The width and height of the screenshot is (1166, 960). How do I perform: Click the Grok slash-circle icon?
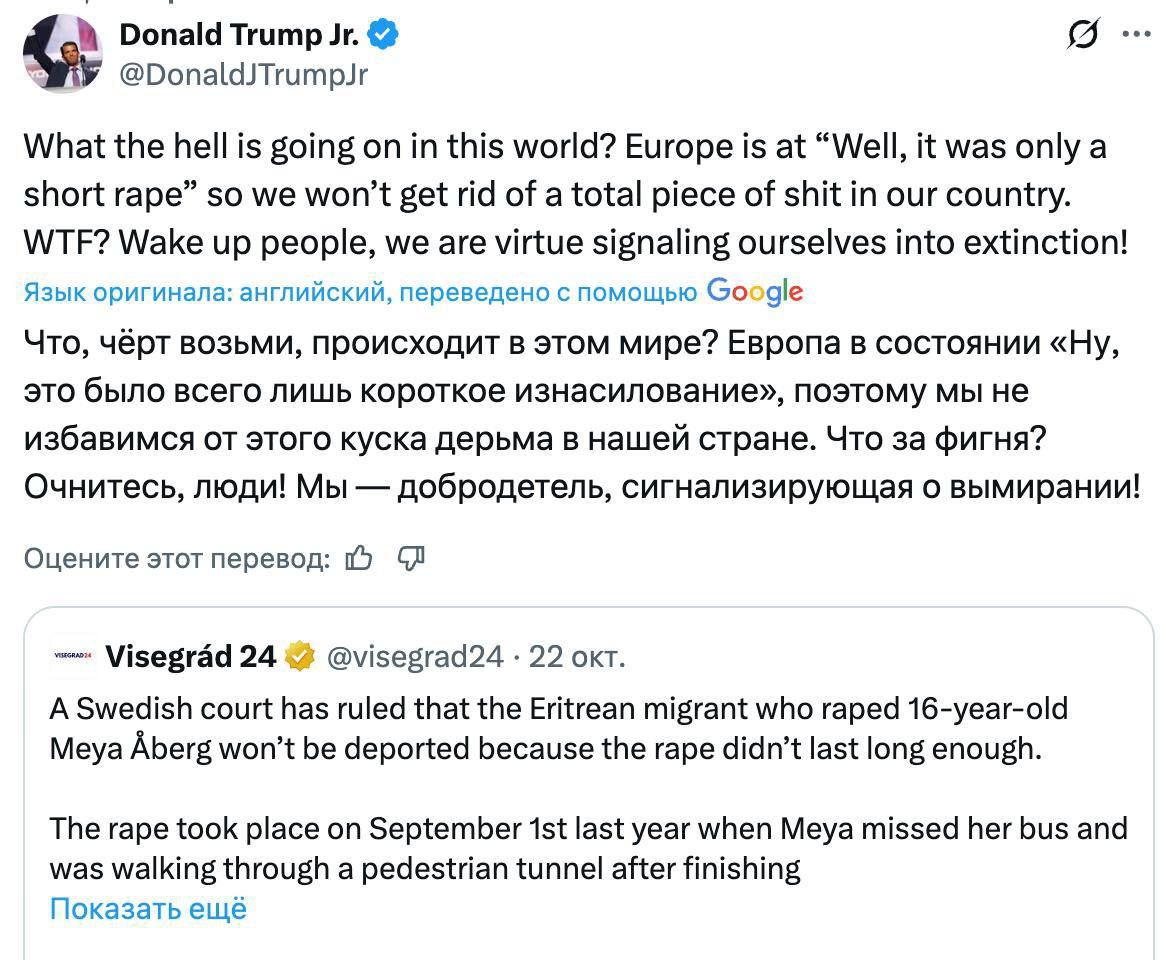tap(1082, 37)
